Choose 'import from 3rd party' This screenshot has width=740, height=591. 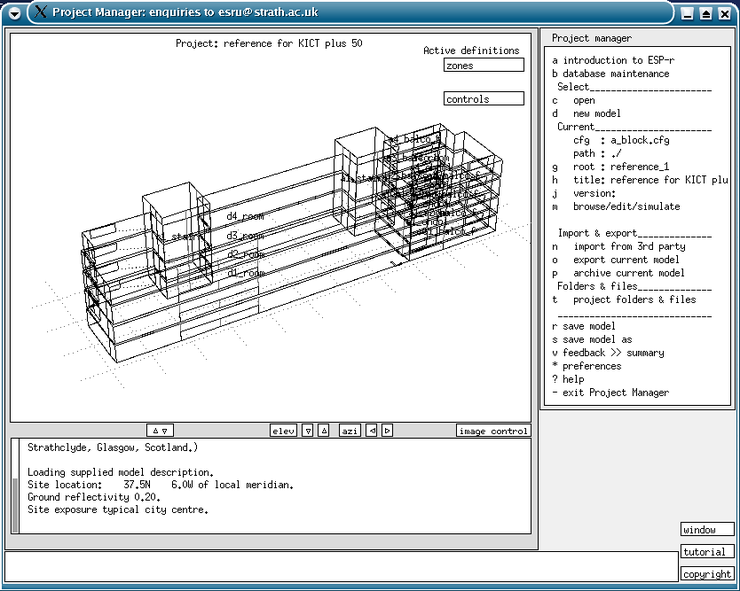pyautogui.click(x=618, y=246)
